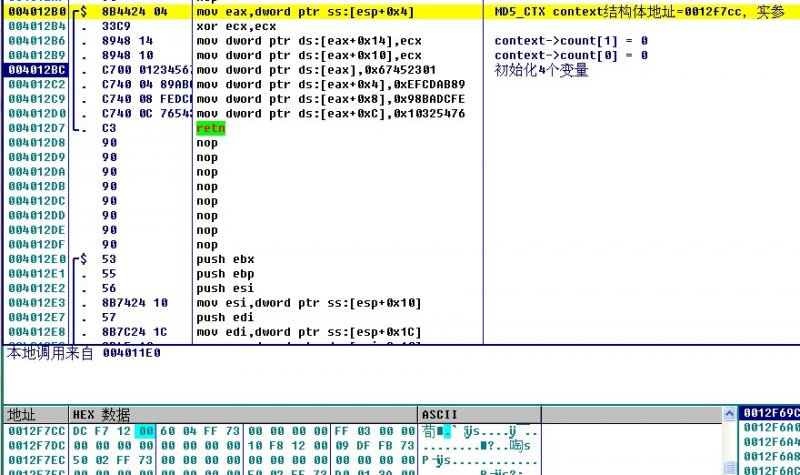
Task: Click the green-highlighted retn instruction
Action: click(x=211, y=128)
